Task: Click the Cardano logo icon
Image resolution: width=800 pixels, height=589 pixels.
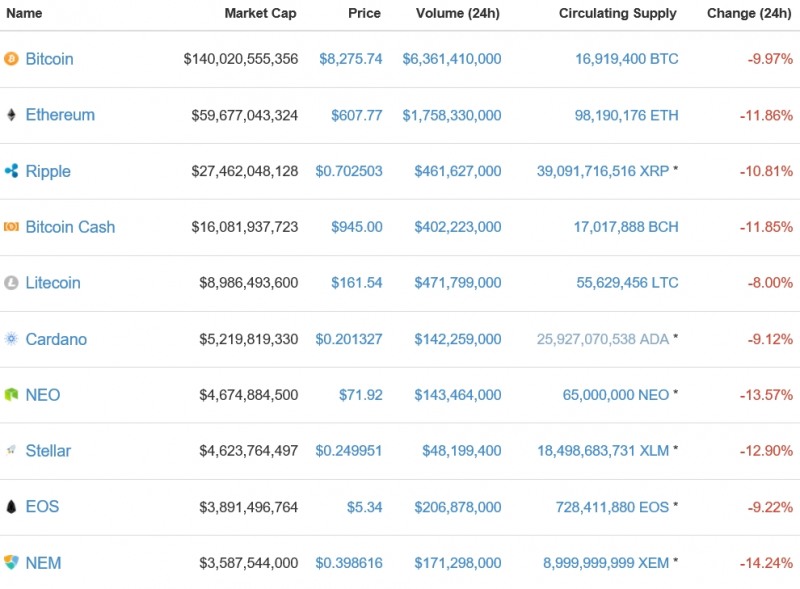Action: point(11,339)
